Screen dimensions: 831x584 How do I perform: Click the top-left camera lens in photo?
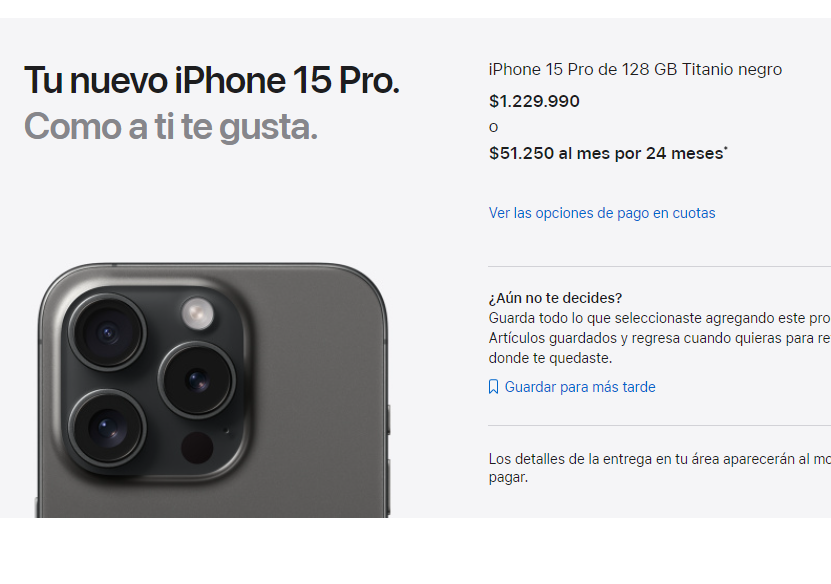[x=108, y=332]
